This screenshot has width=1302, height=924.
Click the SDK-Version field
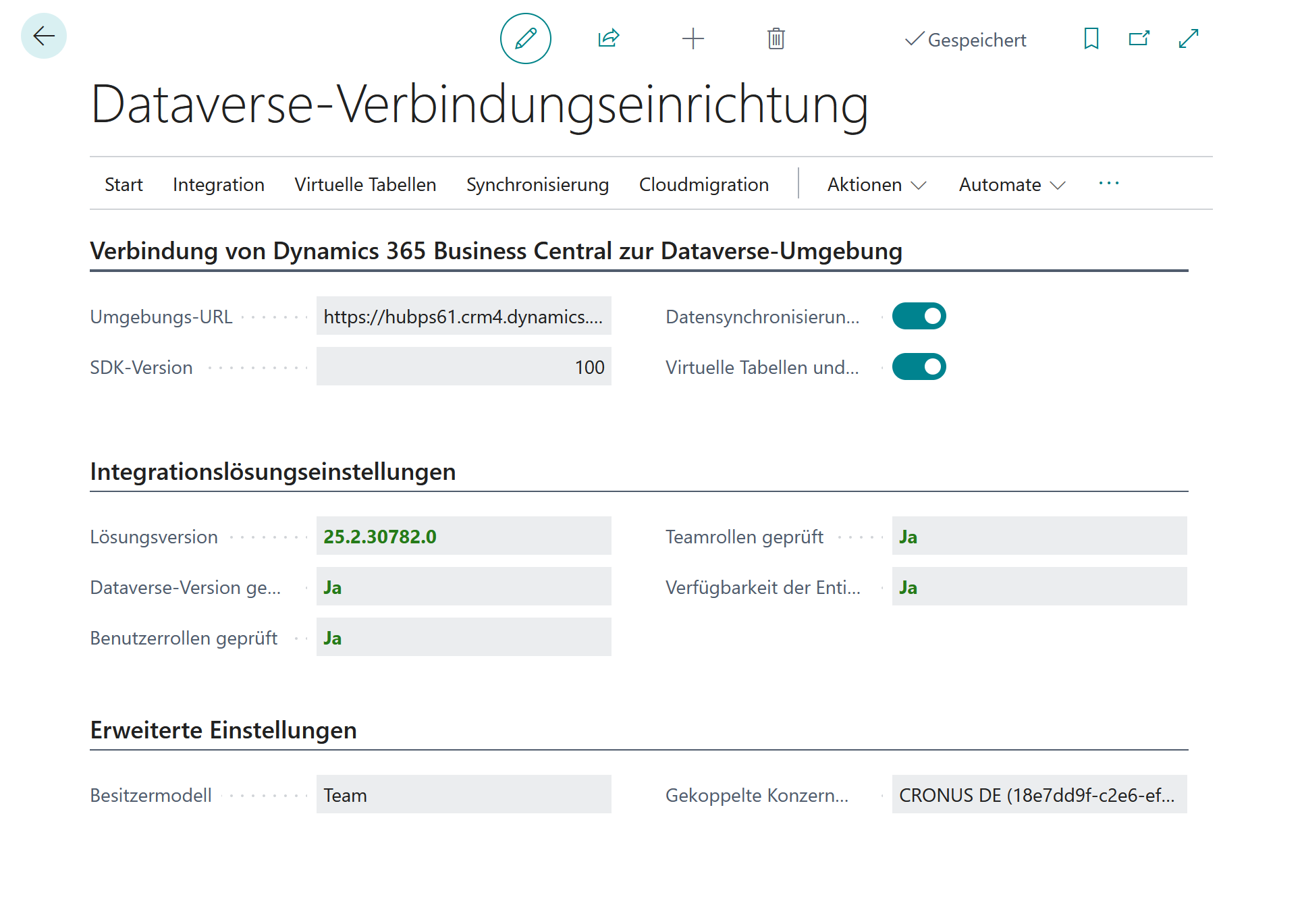[x=464, y=366]
